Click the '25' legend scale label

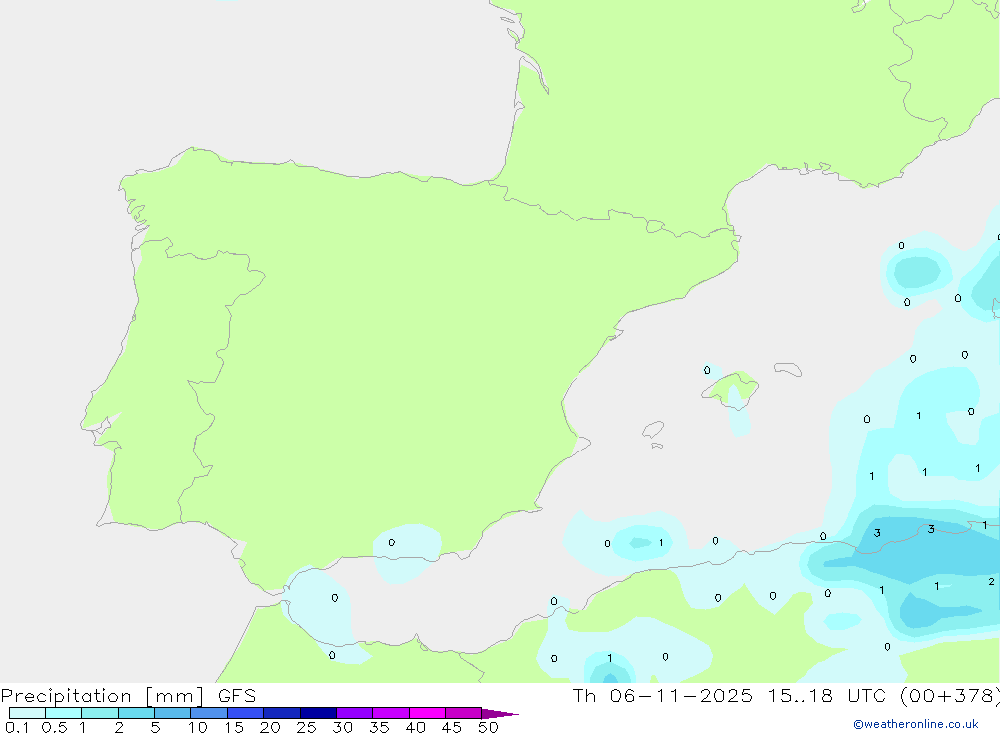tap(306, 727)
